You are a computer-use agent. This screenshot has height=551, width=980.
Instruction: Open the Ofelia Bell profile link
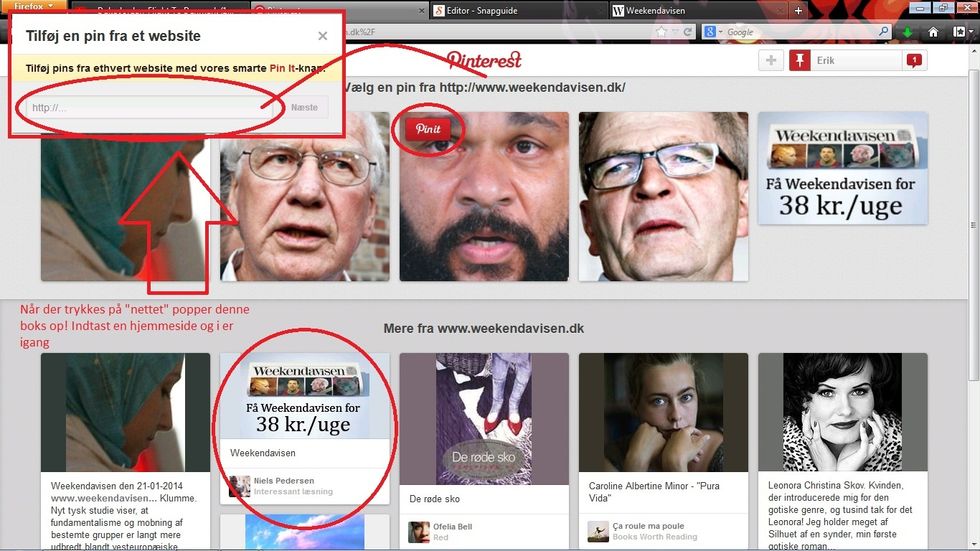click(452, 527)
